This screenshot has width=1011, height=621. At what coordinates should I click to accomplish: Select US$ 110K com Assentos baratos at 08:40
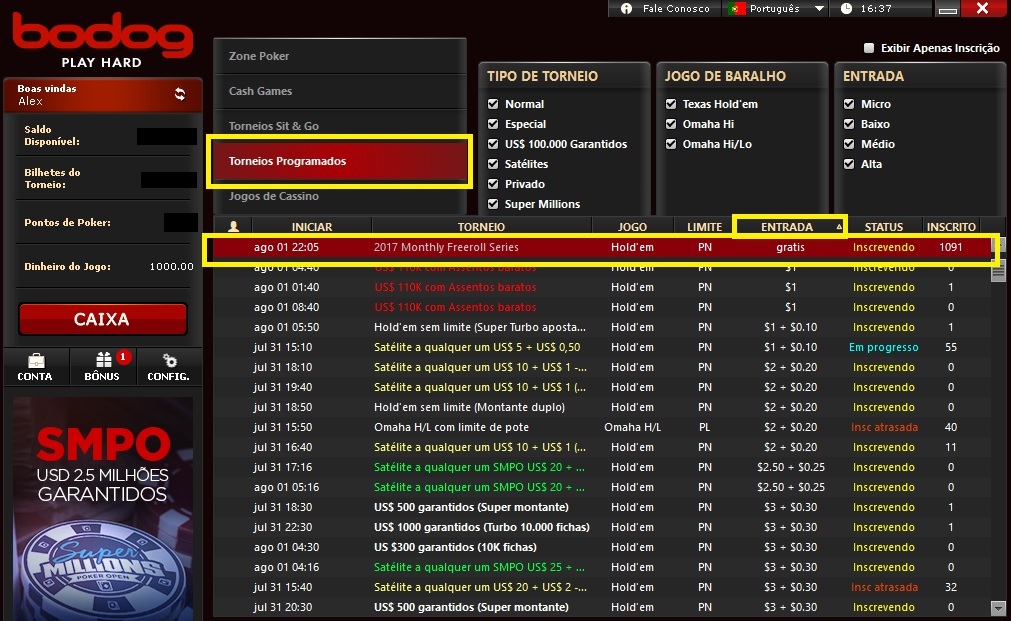pos(602,307)
